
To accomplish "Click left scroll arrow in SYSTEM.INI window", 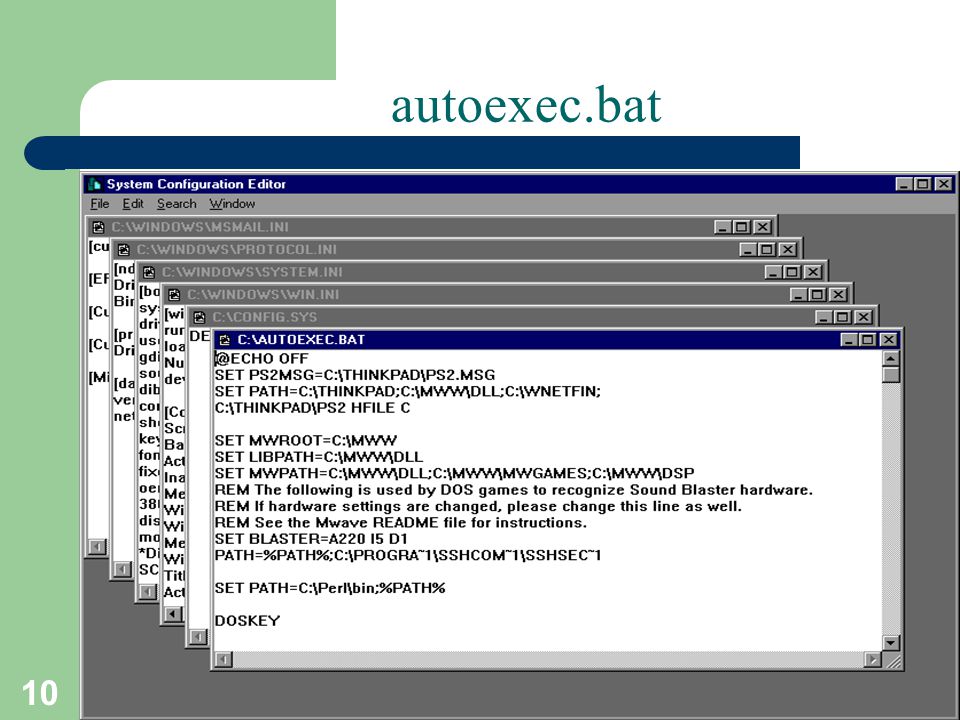I will click(148, 592).
